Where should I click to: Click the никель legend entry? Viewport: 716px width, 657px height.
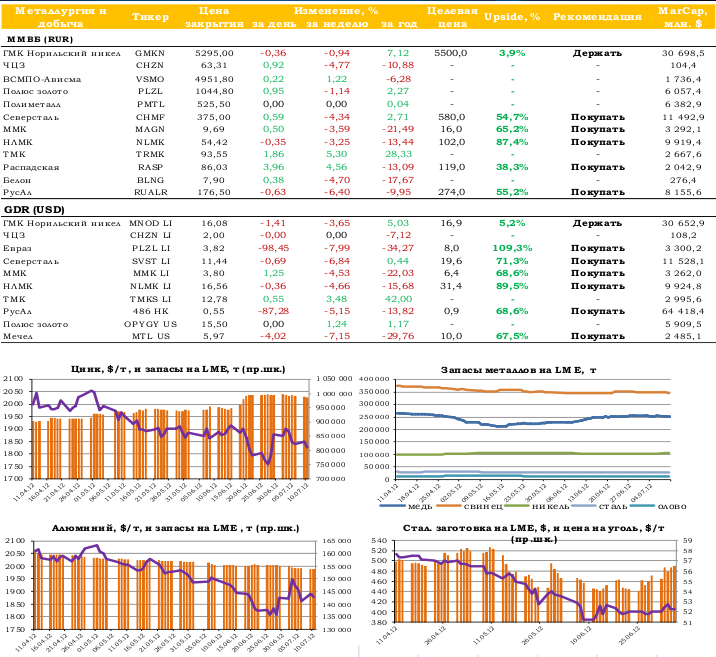537,506
